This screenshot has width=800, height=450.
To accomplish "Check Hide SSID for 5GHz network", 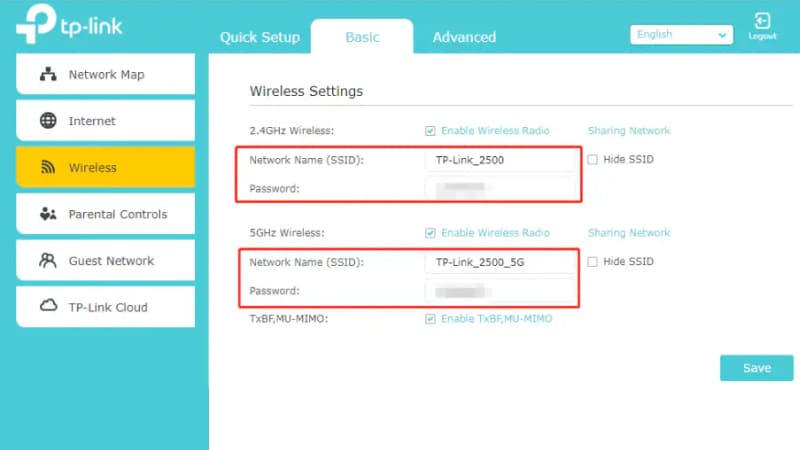I will click(x=592, y=262).
